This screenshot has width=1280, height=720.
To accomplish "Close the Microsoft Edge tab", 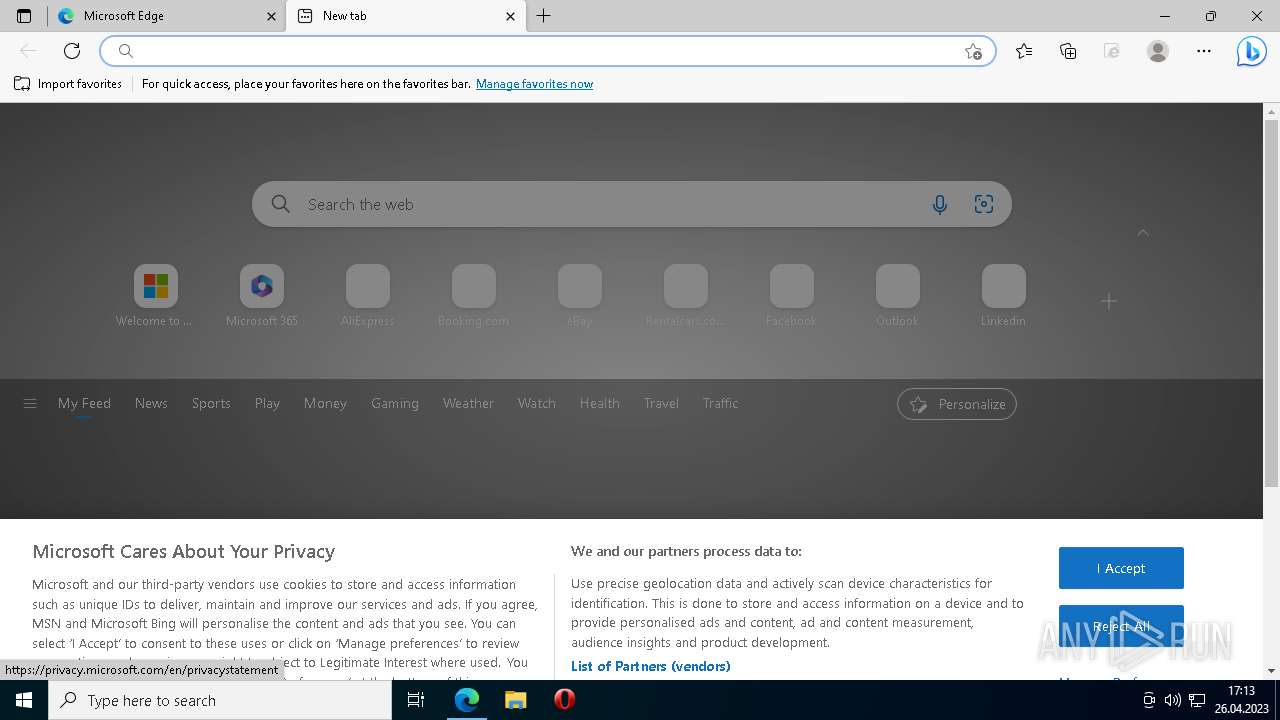I will 272,16.
